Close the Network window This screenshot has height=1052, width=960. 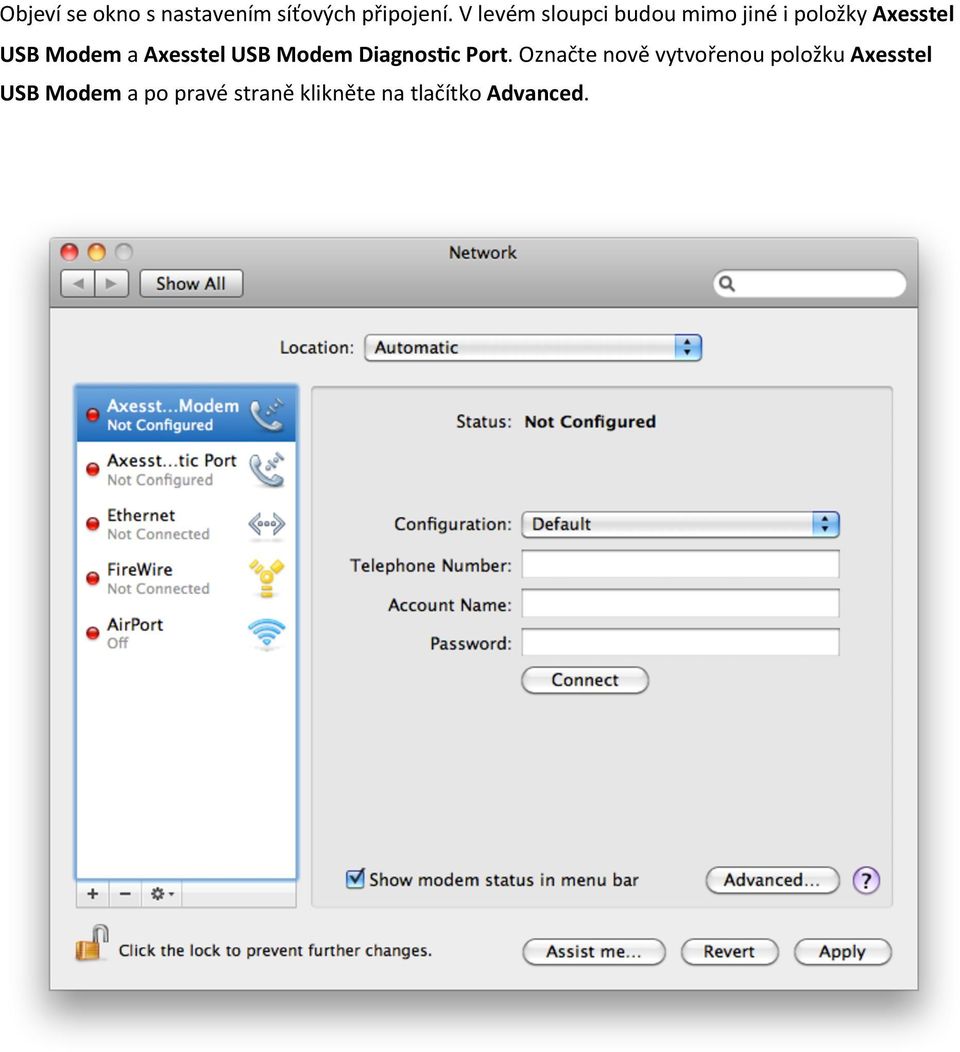(x=69, y=252)
